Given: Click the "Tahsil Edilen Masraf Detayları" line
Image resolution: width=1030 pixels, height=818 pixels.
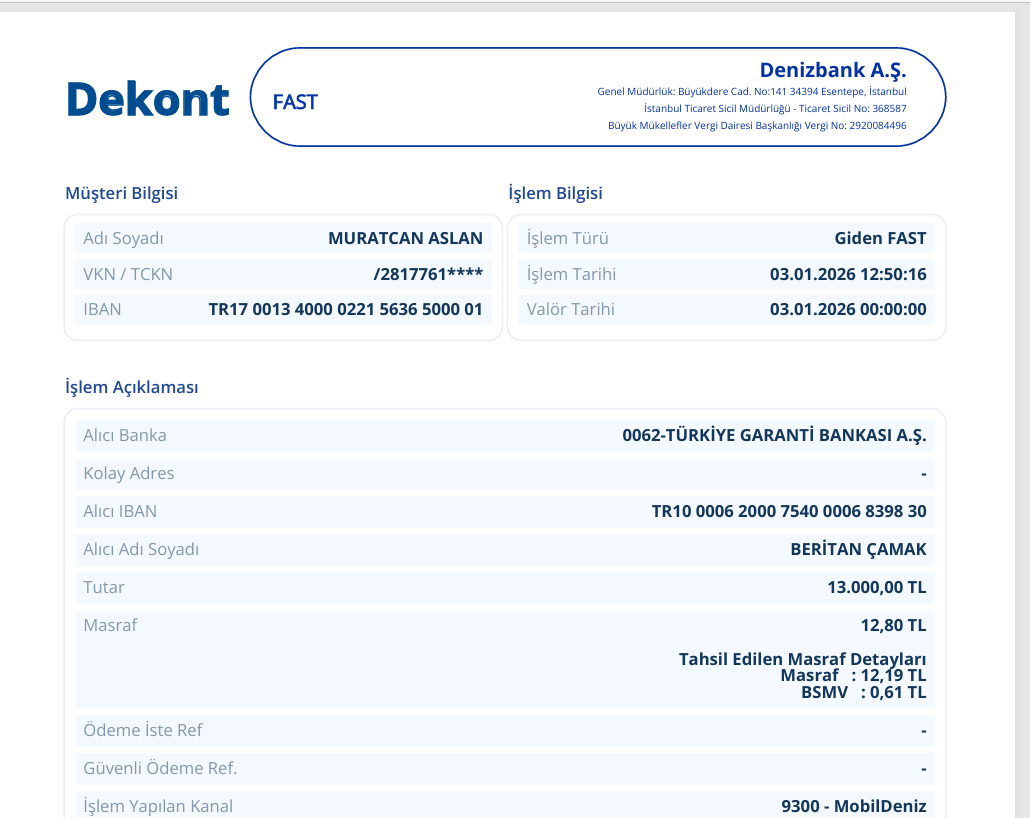Looking at the screenshot, I should tap(803, 659).
